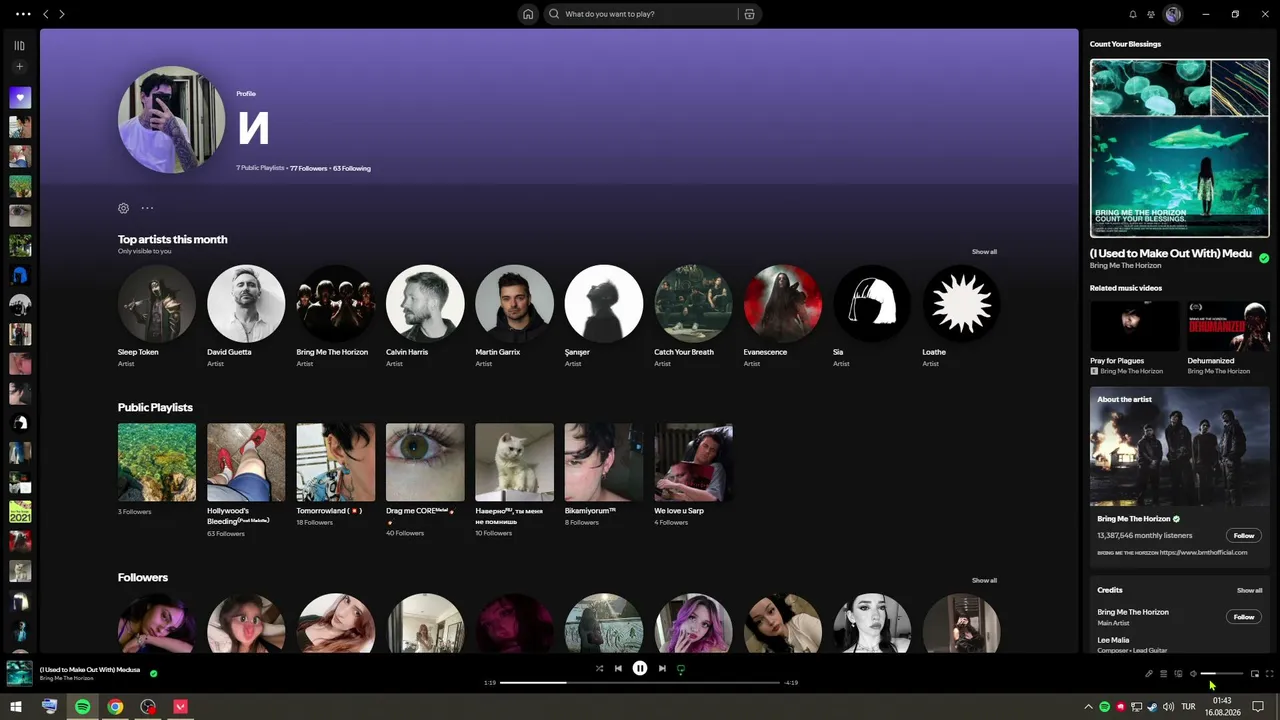
Task: Adjust the volume slider
Action: 1222,674
